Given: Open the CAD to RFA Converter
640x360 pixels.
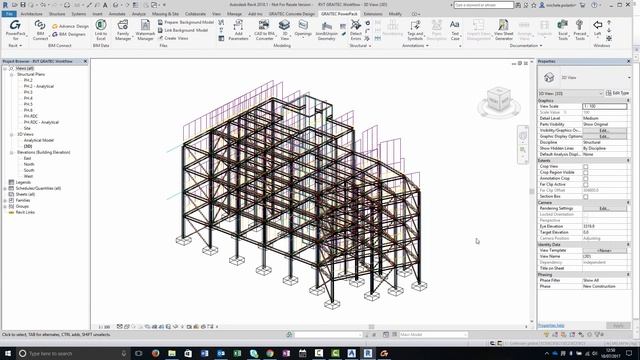Looking at the screenshot, I should click(264, 30).
